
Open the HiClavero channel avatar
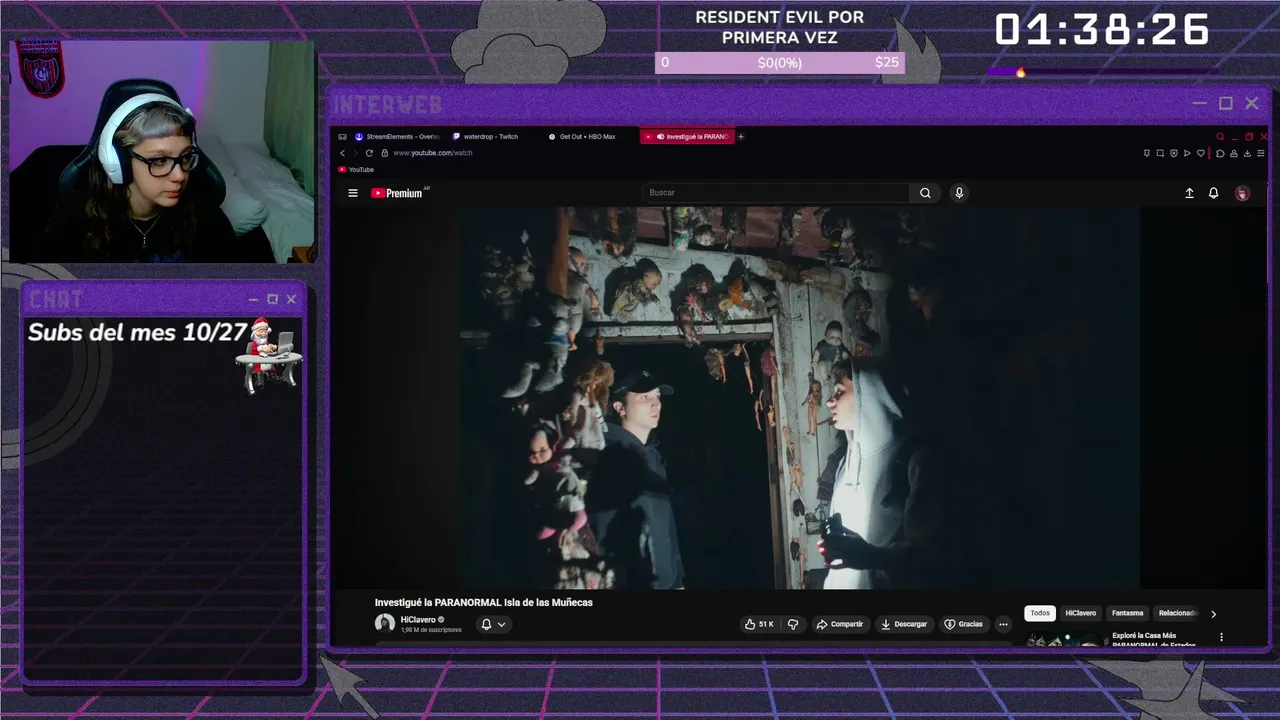385,624
